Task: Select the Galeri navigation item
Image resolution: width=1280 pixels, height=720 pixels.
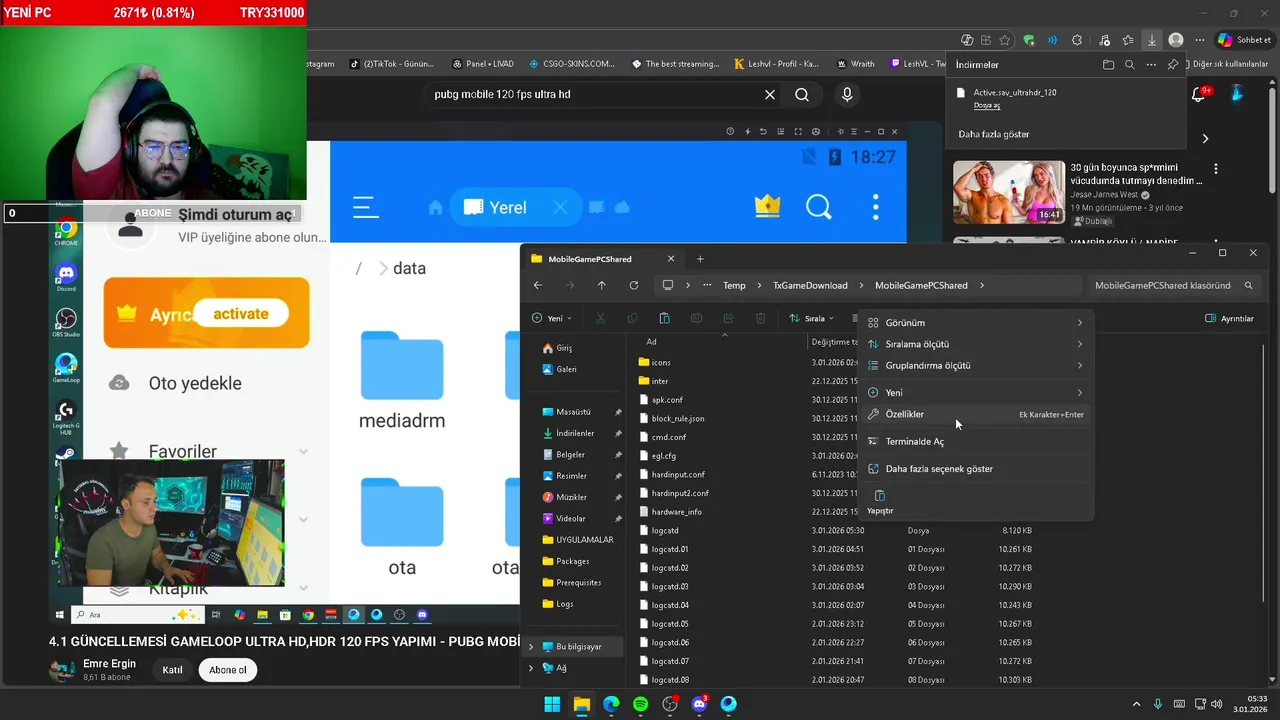Action: click(566, 369)
